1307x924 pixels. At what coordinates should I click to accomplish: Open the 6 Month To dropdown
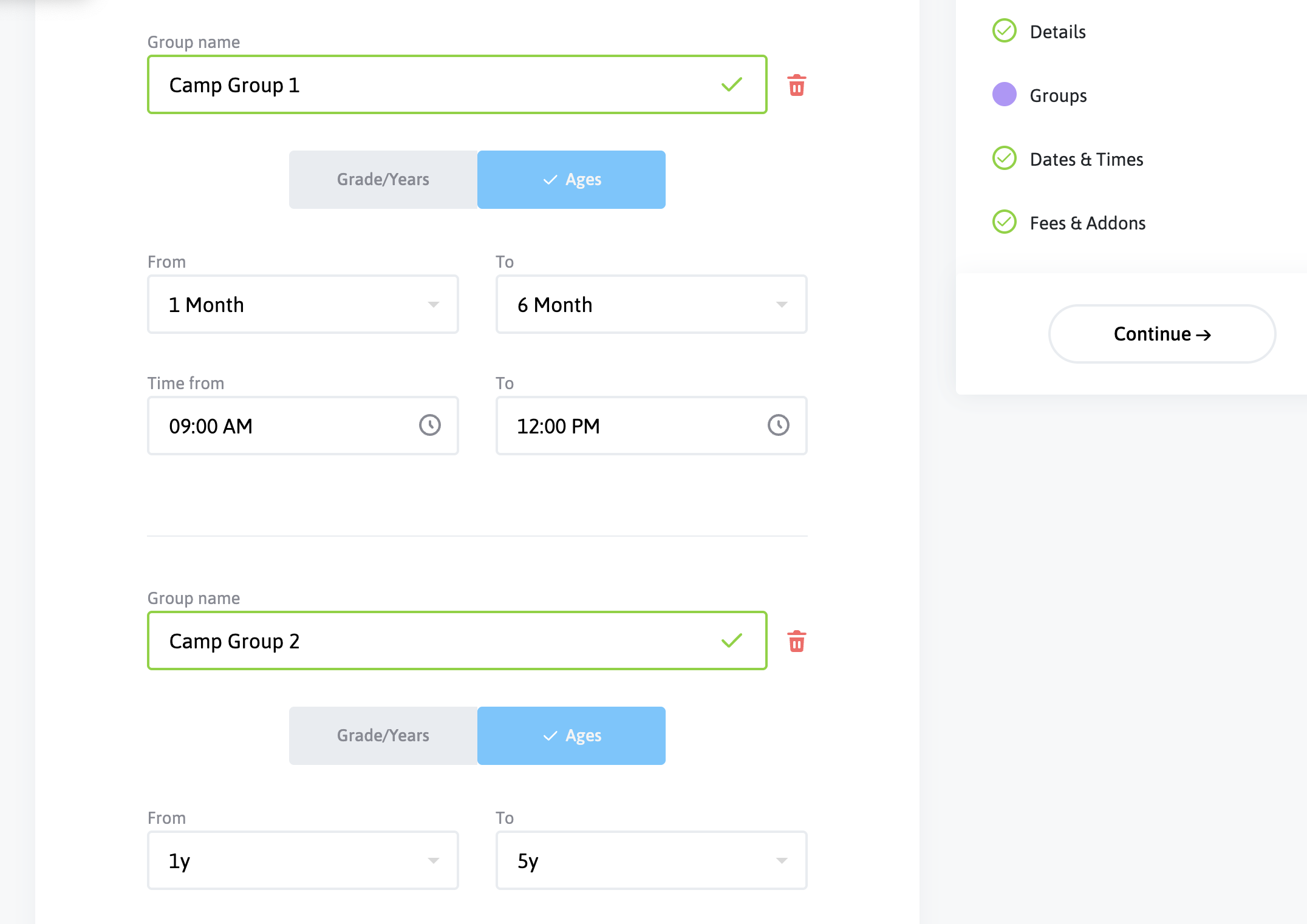(651, 304)
